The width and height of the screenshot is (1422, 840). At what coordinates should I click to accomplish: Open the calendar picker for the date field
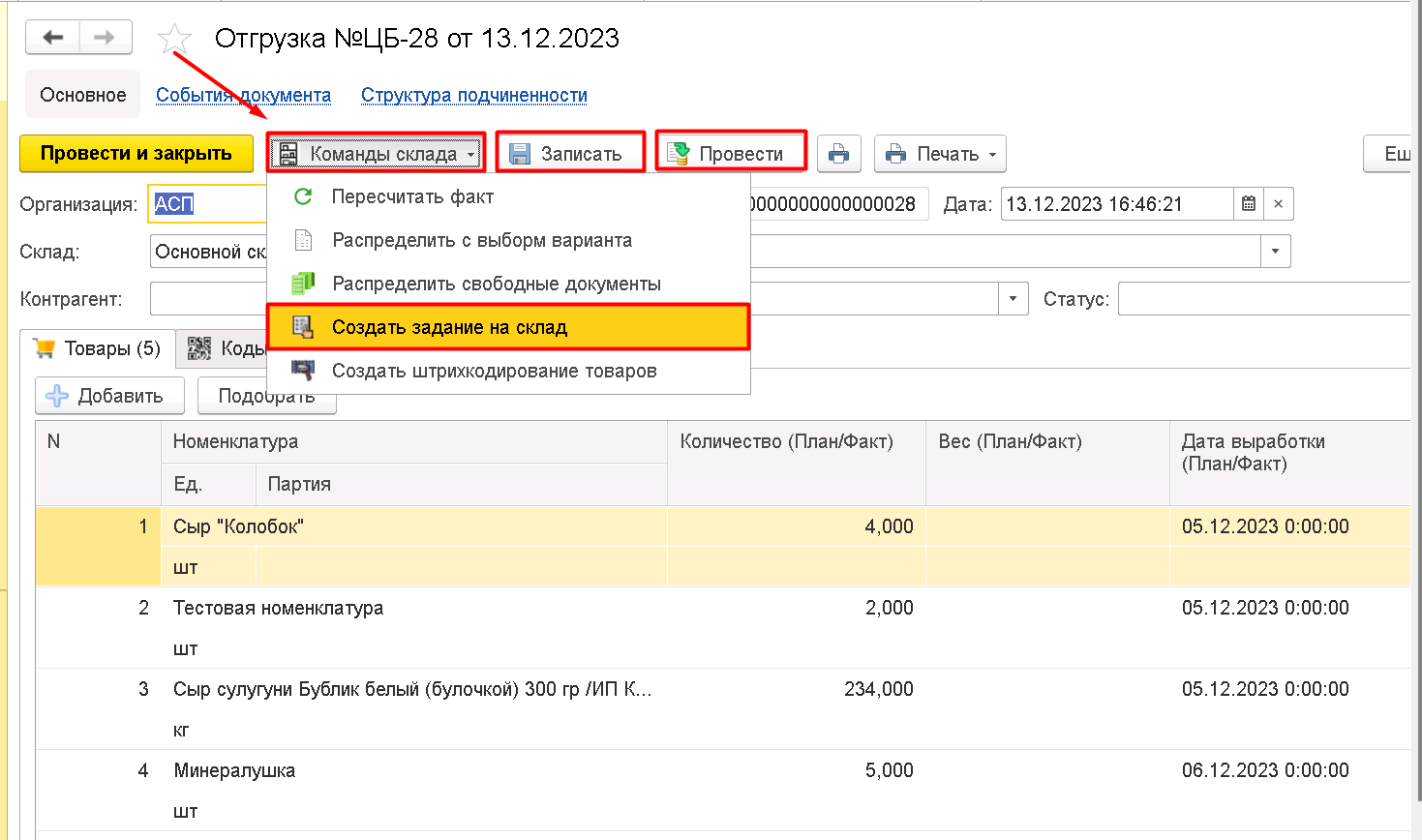[1249, 204]
